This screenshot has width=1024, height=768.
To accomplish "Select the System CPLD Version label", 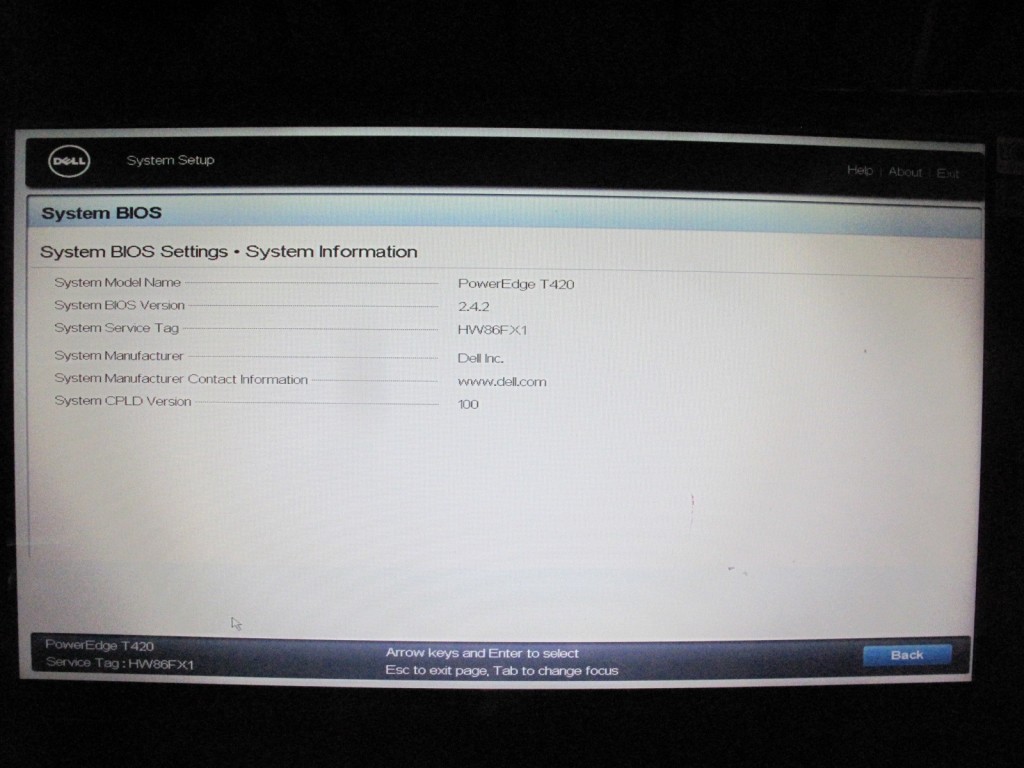I will click(122, 402).
